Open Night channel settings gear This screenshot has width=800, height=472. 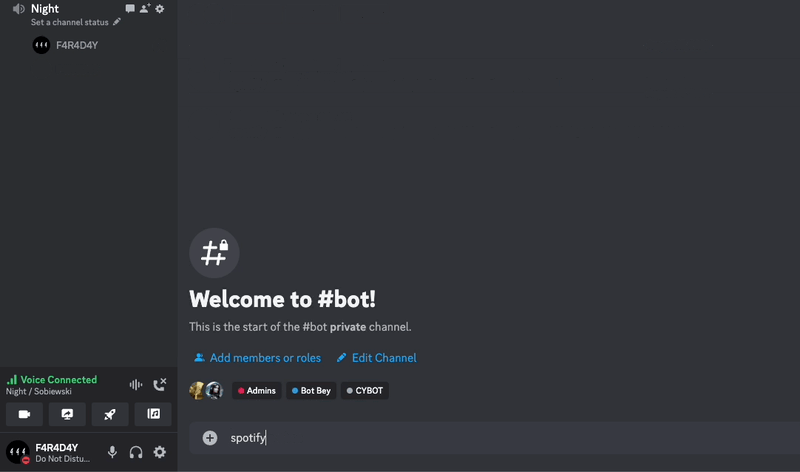coord(160,9)
